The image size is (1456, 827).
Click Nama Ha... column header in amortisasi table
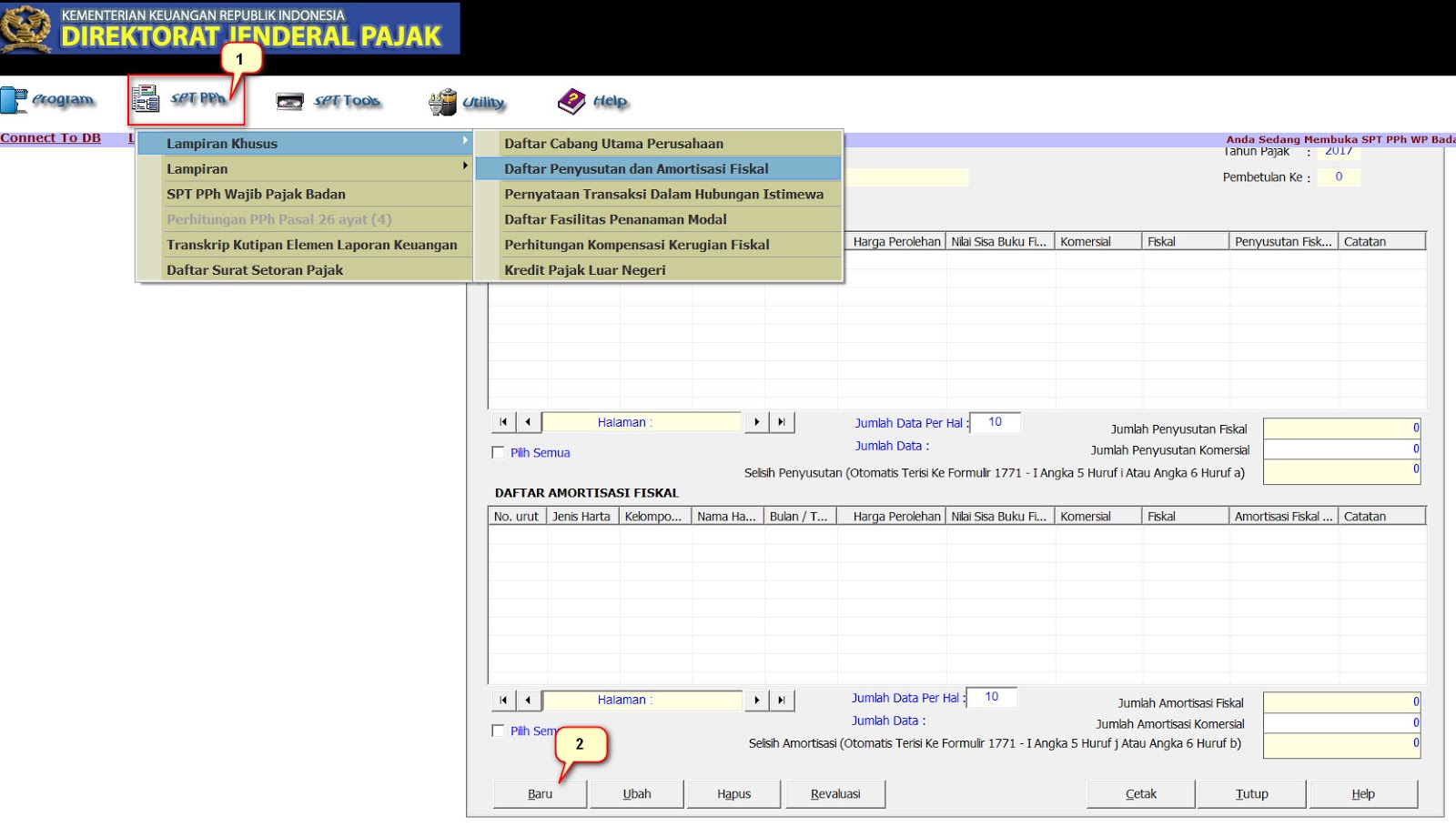click(728, 517)
